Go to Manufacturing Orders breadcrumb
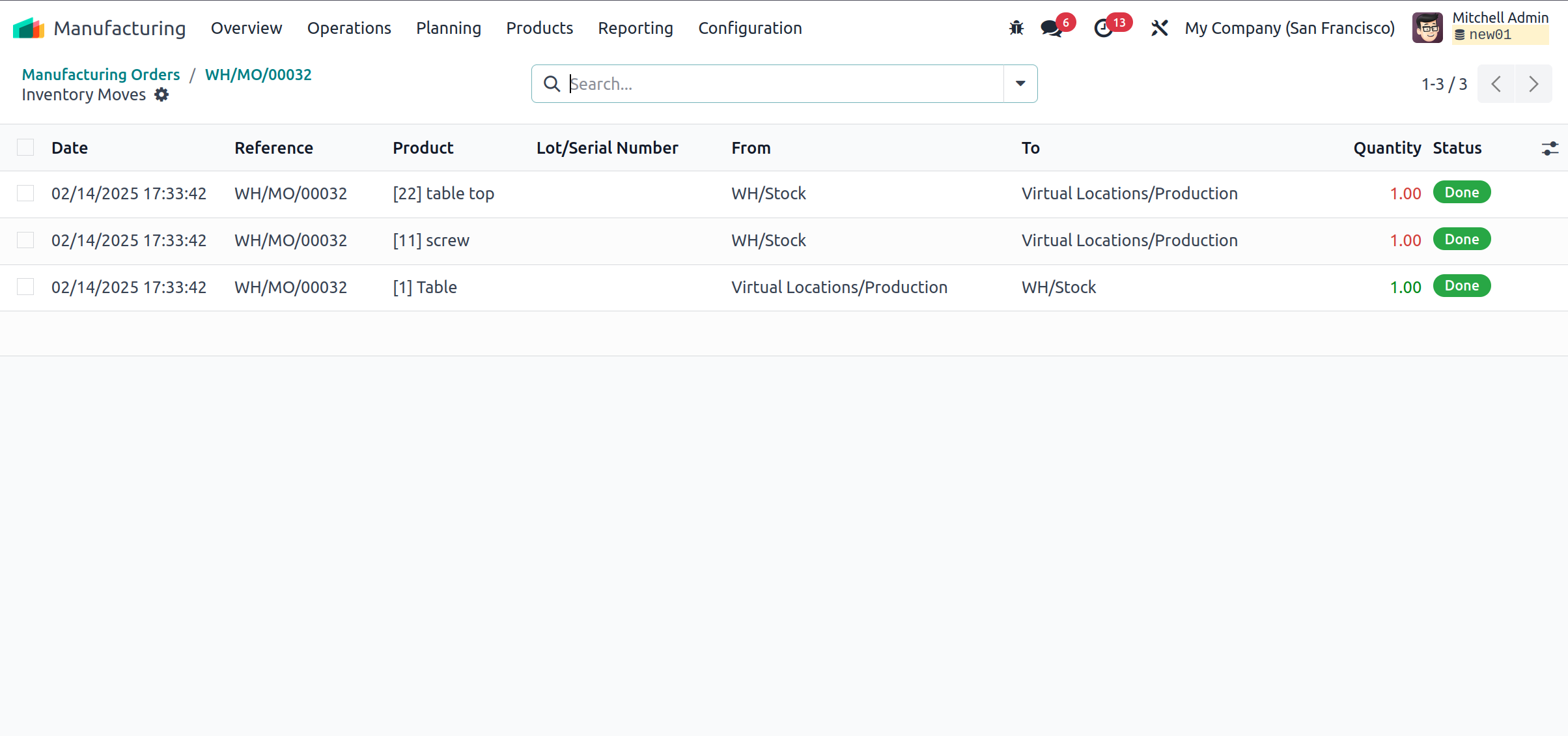1568x736 pixels. point(101,74)
